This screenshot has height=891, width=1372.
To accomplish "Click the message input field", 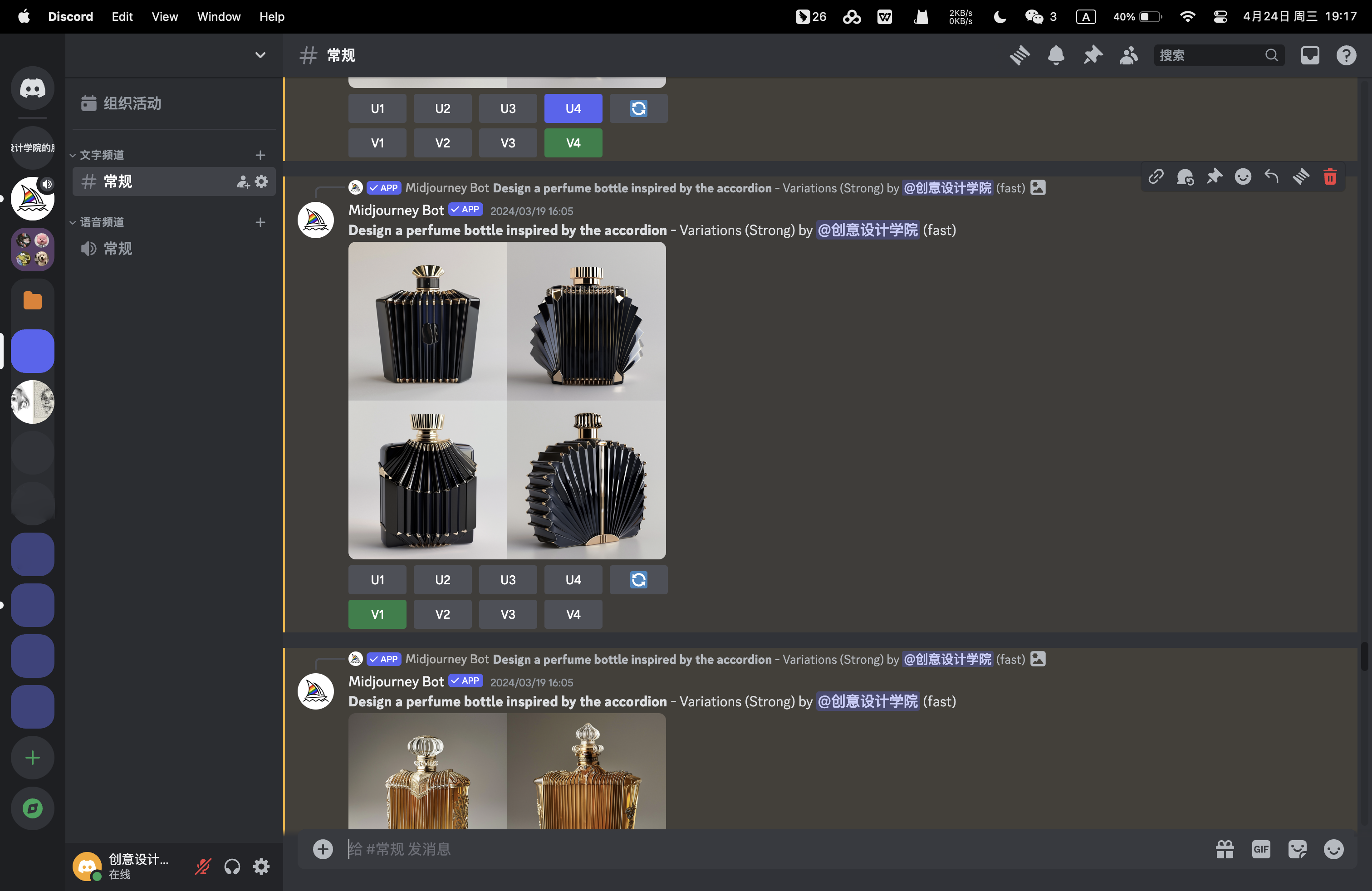I will [750, 849].
